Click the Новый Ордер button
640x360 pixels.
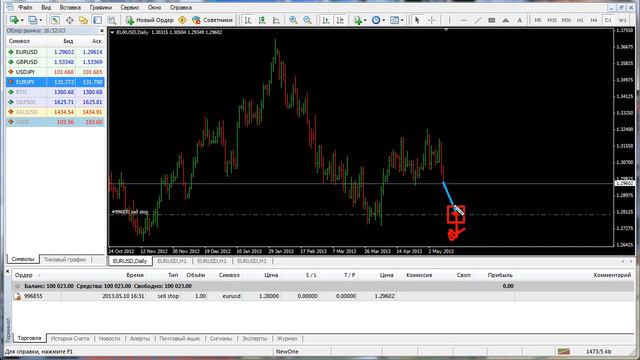click(x=149, y=20)
